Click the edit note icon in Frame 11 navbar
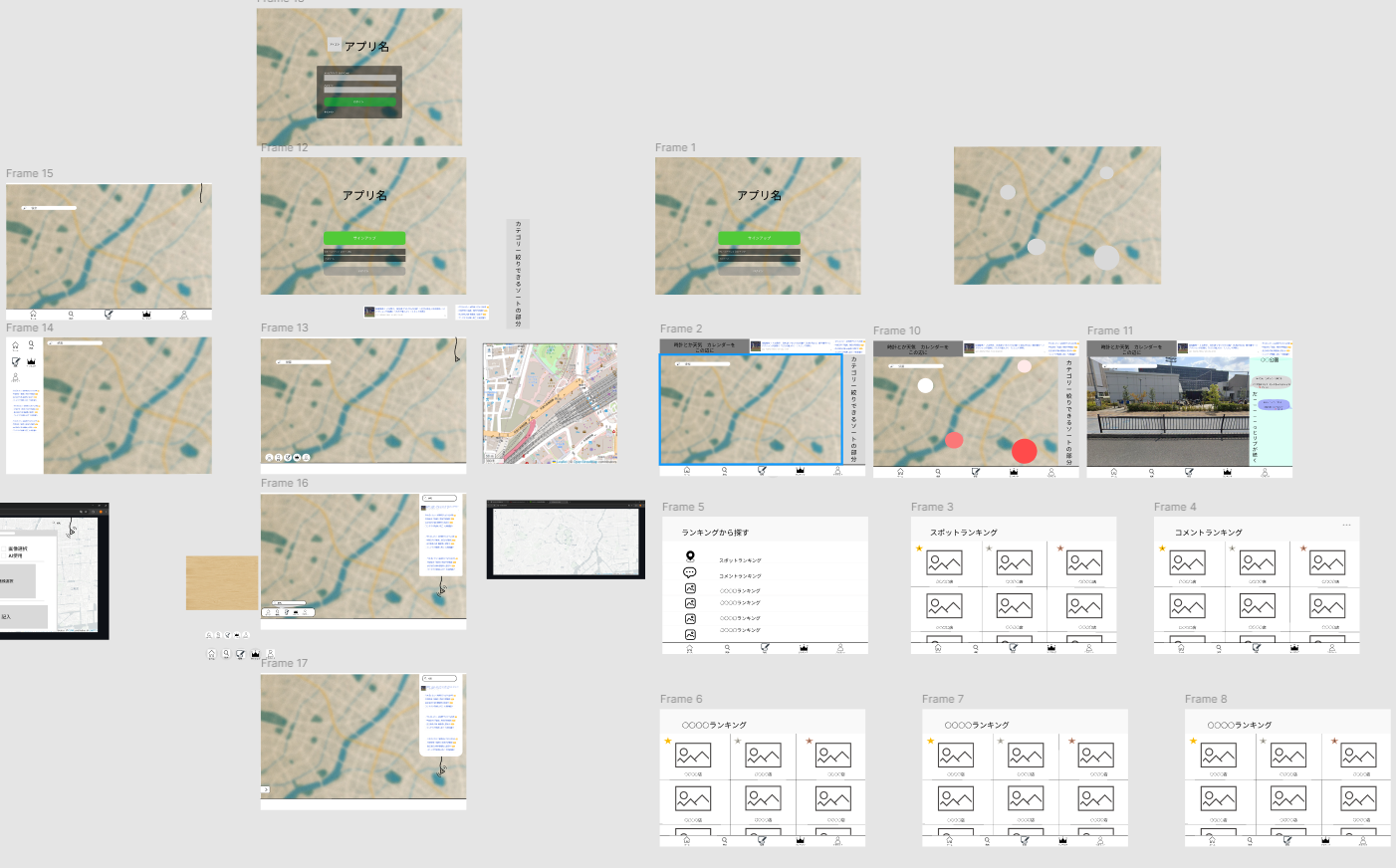This screenshot has height=868, width=1396. coord(1189,473)
